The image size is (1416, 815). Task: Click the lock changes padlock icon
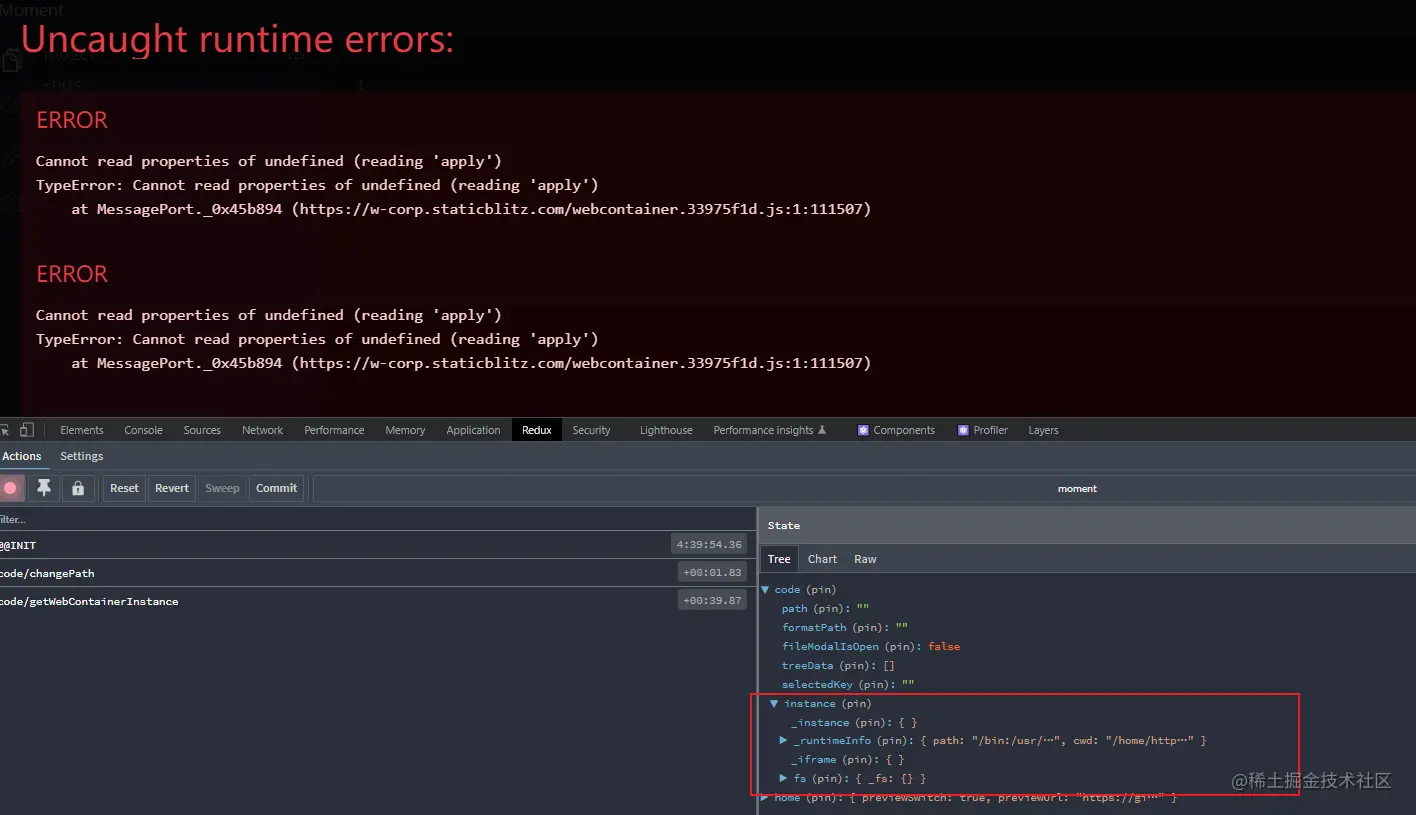click(78, 488)
